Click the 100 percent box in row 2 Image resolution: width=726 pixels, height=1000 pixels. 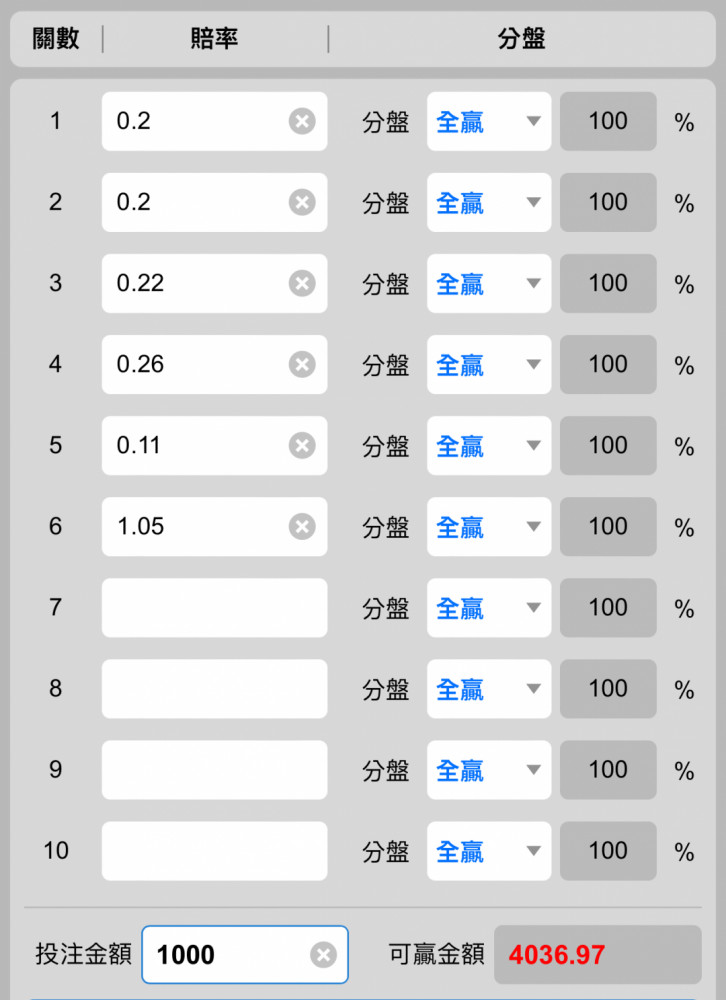(608, 202)
